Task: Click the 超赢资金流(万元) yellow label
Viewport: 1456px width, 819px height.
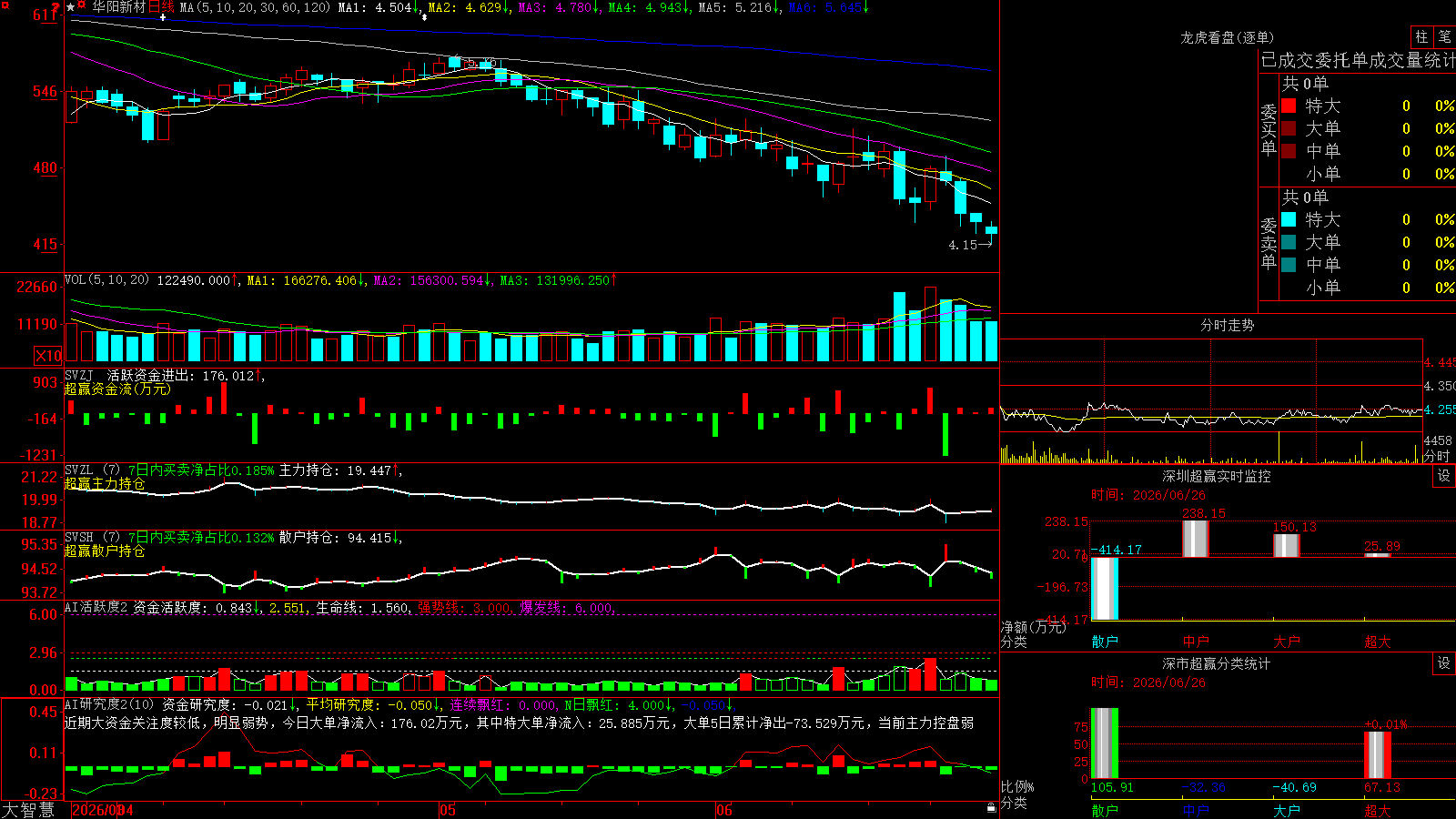Action: click(x=117, y=389)
